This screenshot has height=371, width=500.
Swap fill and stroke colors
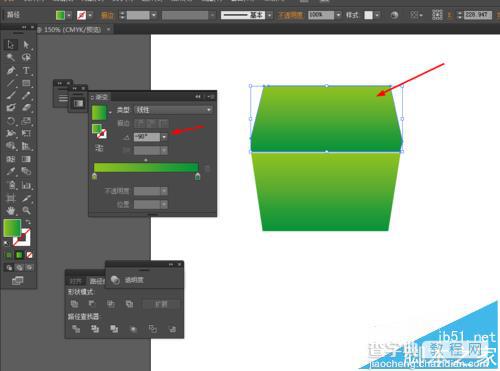click(28, 222)
